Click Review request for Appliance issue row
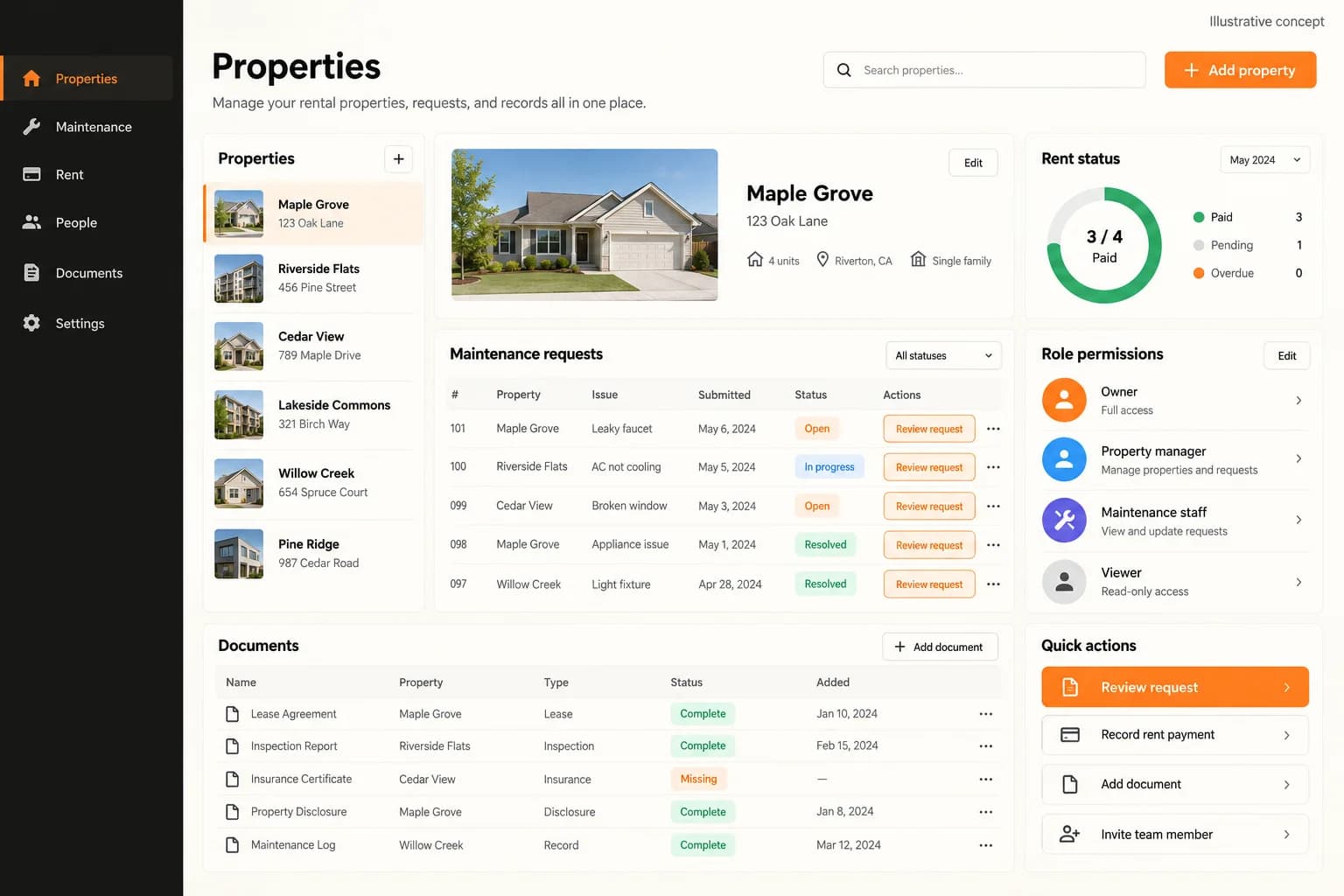The height and width of the screenshot is (896, 1344). coord(929,545)
